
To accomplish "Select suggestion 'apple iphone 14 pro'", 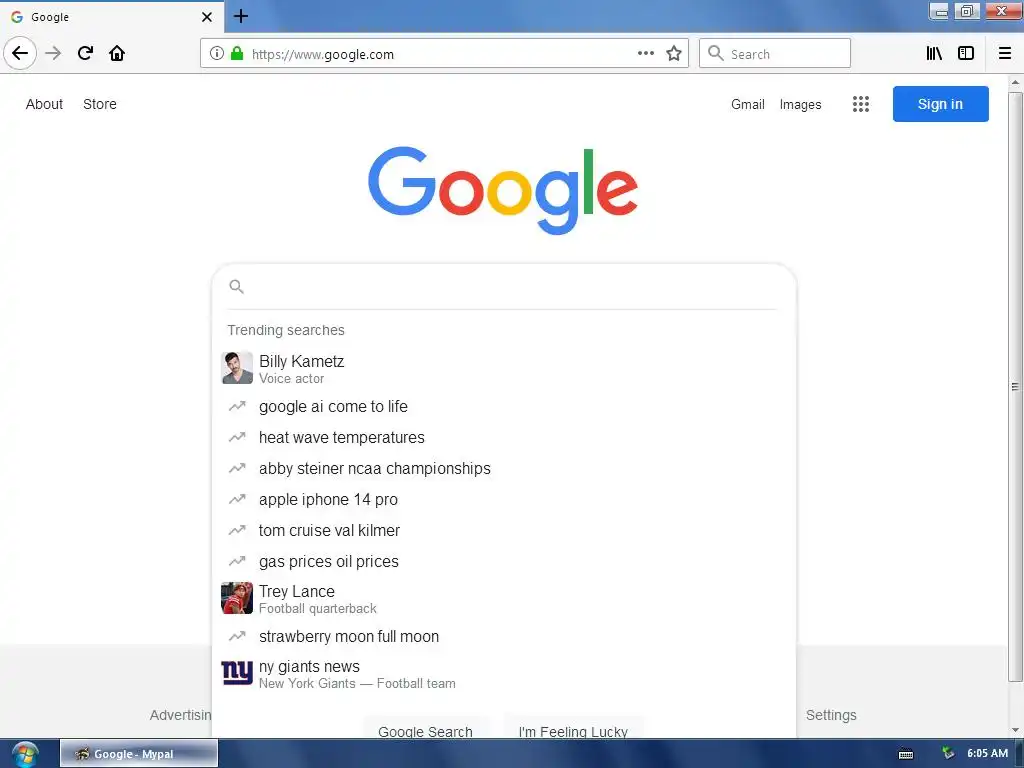I will [504, 500].
